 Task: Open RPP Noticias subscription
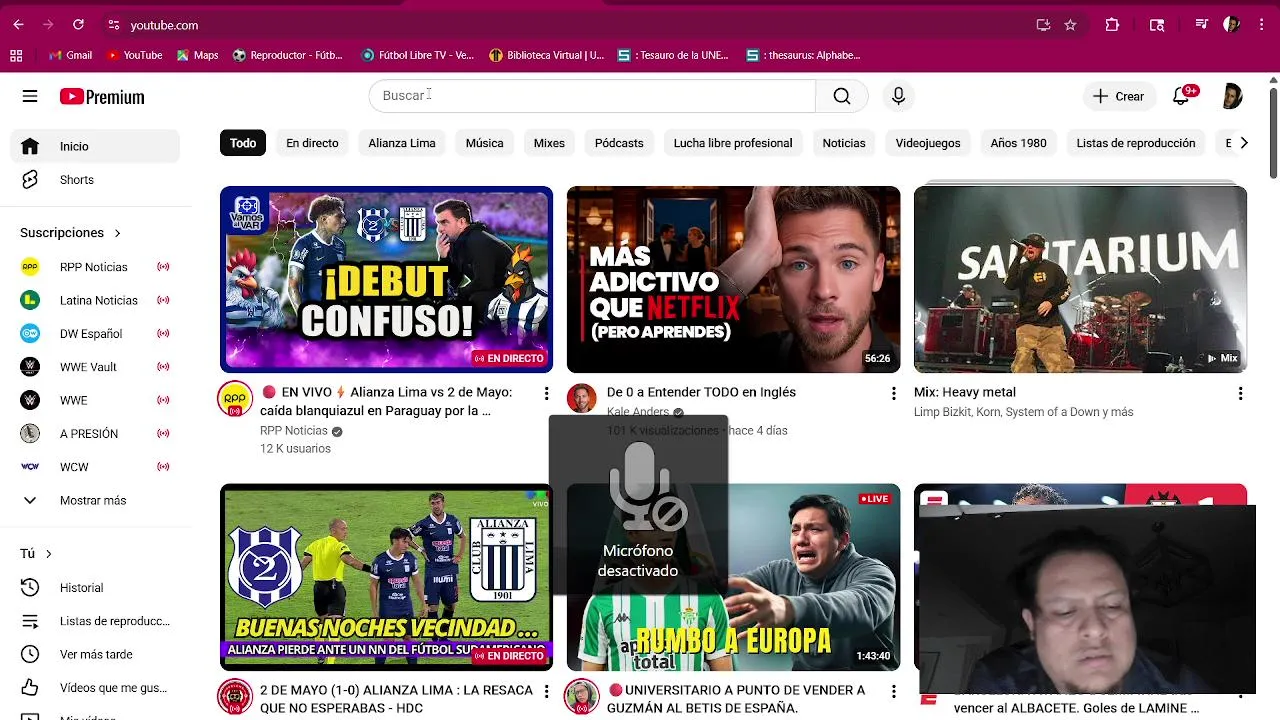click(x=95, y=267)
